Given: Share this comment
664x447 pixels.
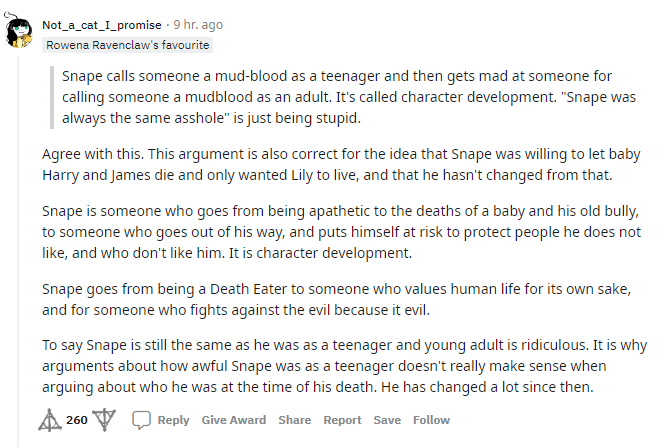Looking at the screenshot, I should tap(295, 420).
